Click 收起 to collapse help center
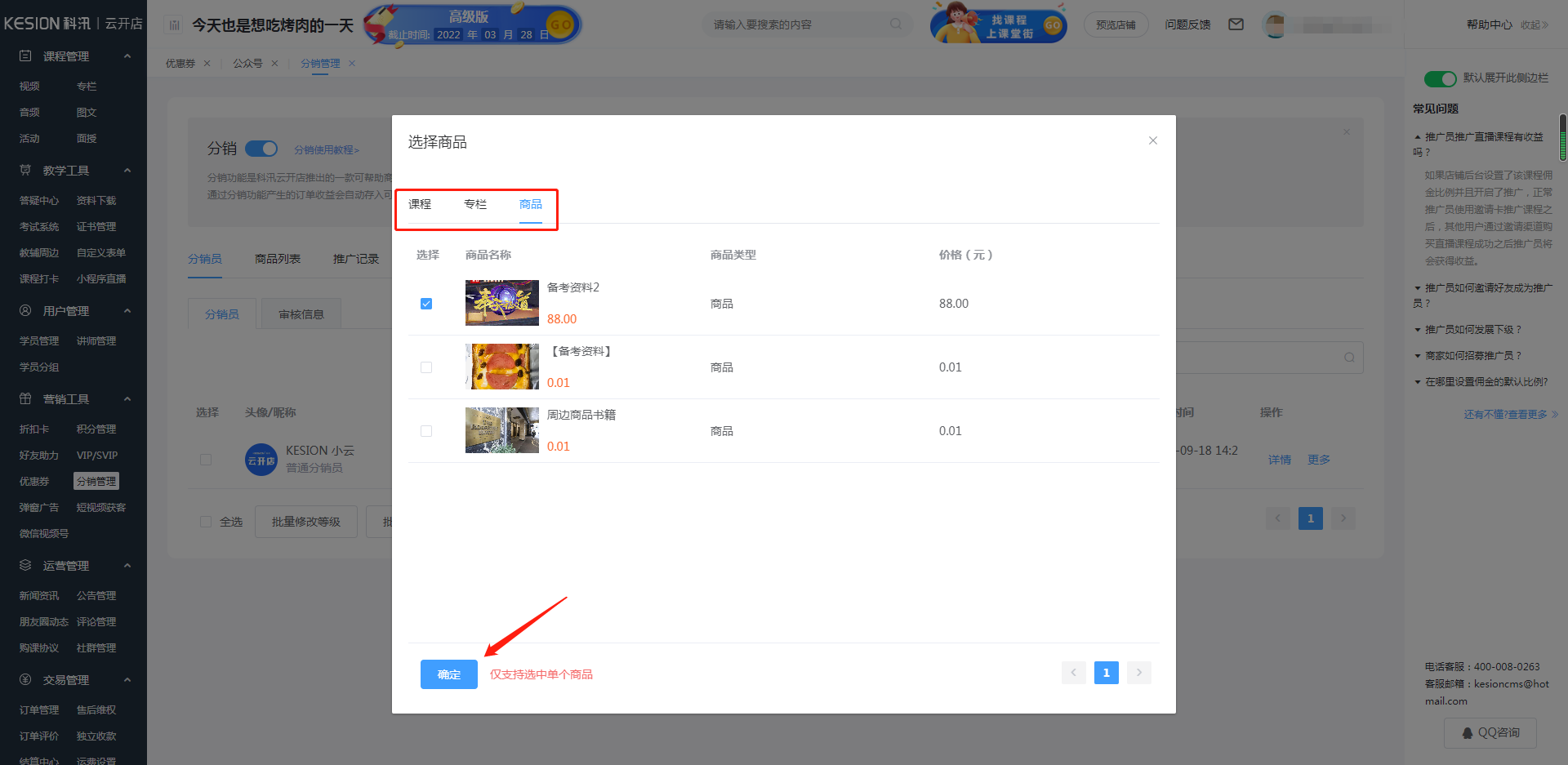Image resolution: width=1568 pixels, height=765 pixels. coord(1535,25)
